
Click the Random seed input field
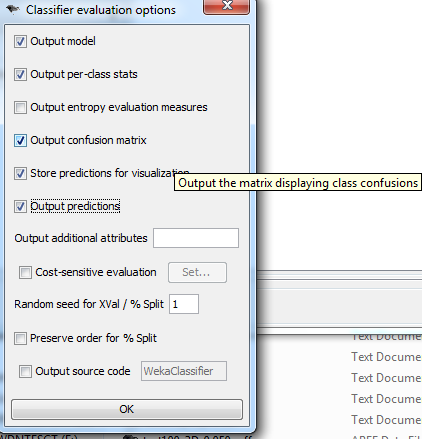pos(184,304)
